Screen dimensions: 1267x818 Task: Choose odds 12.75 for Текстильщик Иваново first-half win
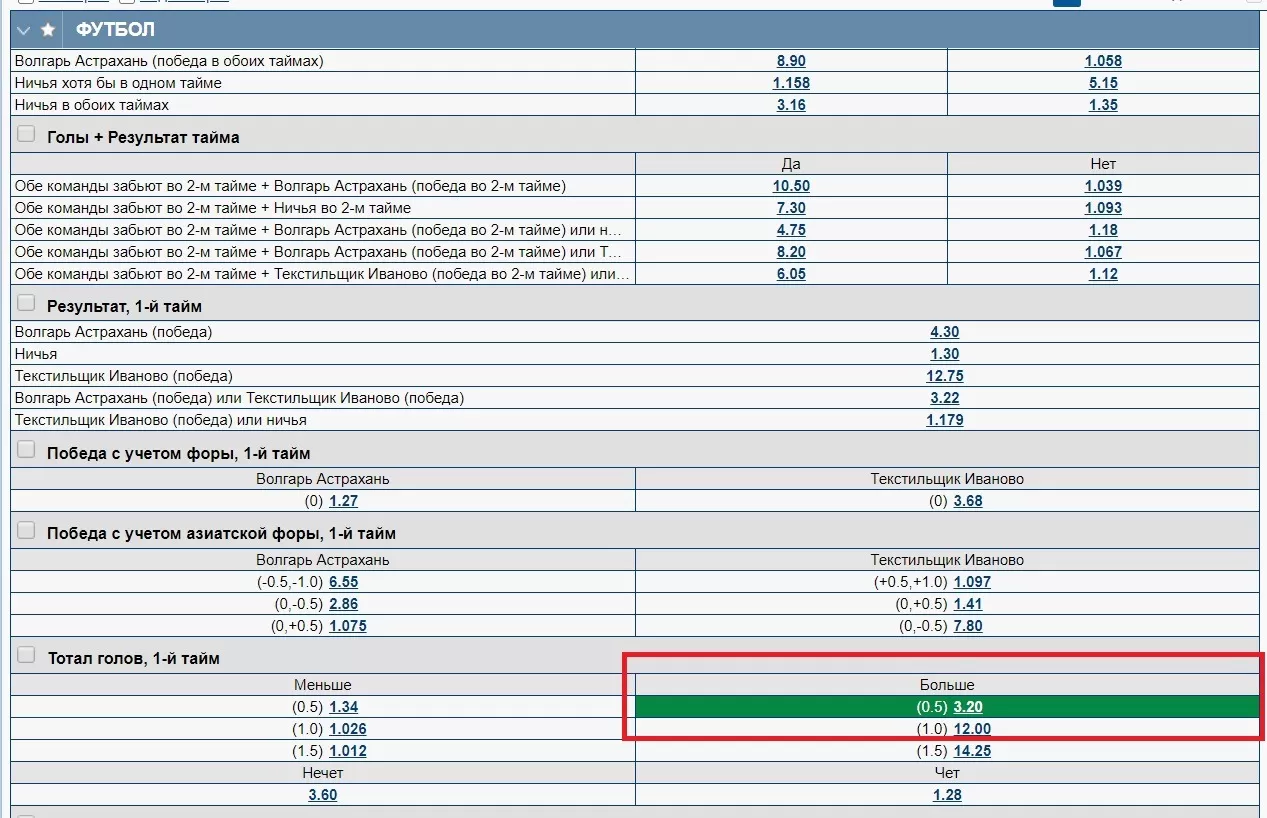pos(944,376)
